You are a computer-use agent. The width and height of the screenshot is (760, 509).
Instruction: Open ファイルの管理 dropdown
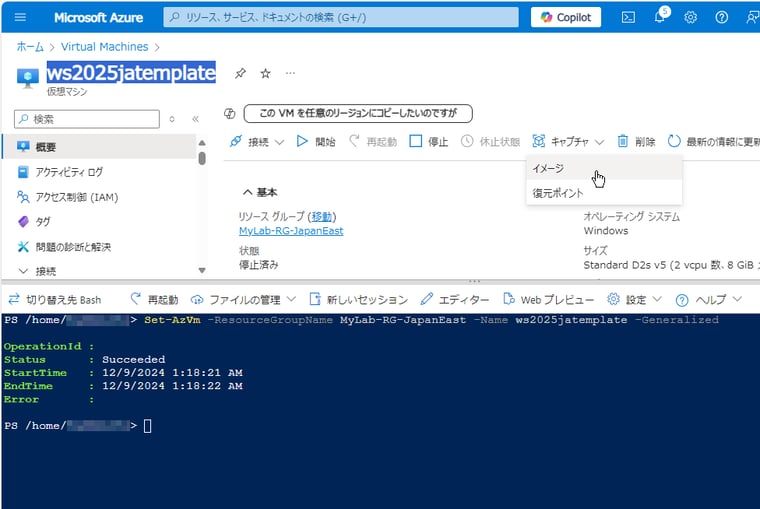[243, 300]
